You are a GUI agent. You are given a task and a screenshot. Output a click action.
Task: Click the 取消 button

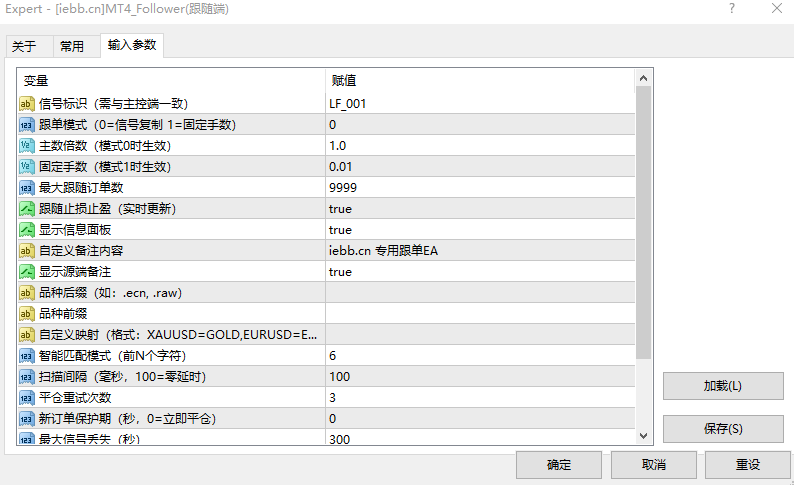(x=653, y=465)
